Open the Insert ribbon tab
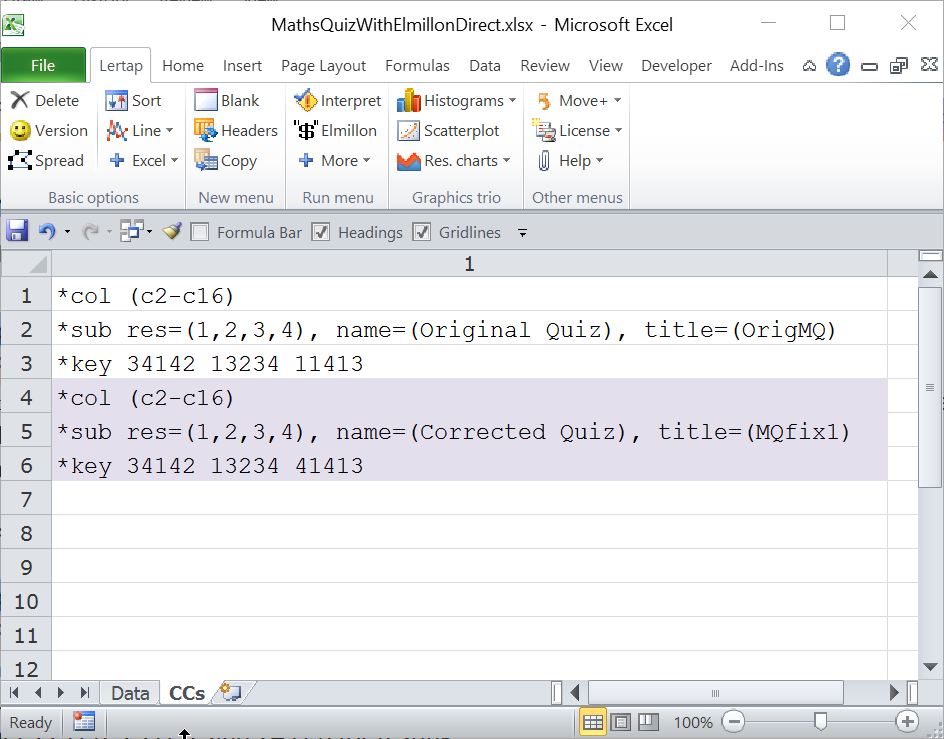The height and width of the screenshot is (739, 944). pos(242,66)
